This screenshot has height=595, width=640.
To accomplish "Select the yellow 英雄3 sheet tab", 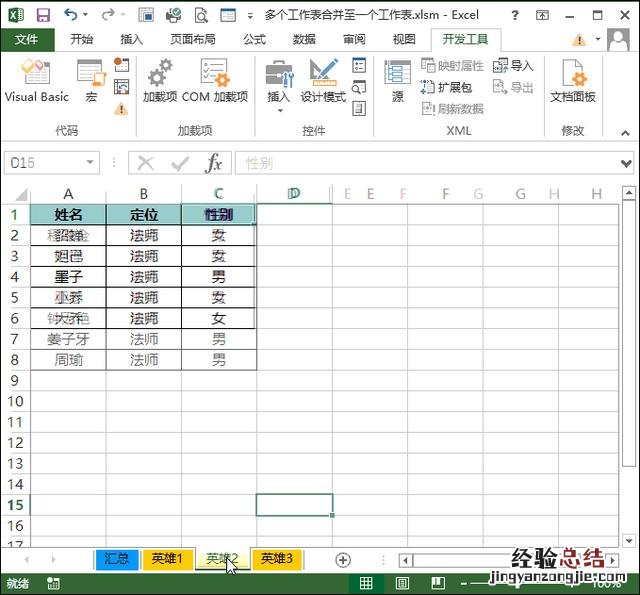I will 276,559.
